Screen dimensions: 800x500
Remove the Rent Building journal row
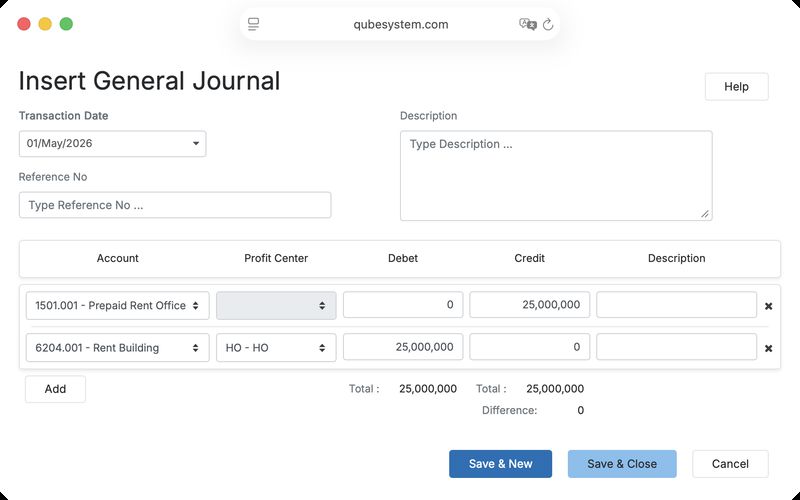coord(768,348)
